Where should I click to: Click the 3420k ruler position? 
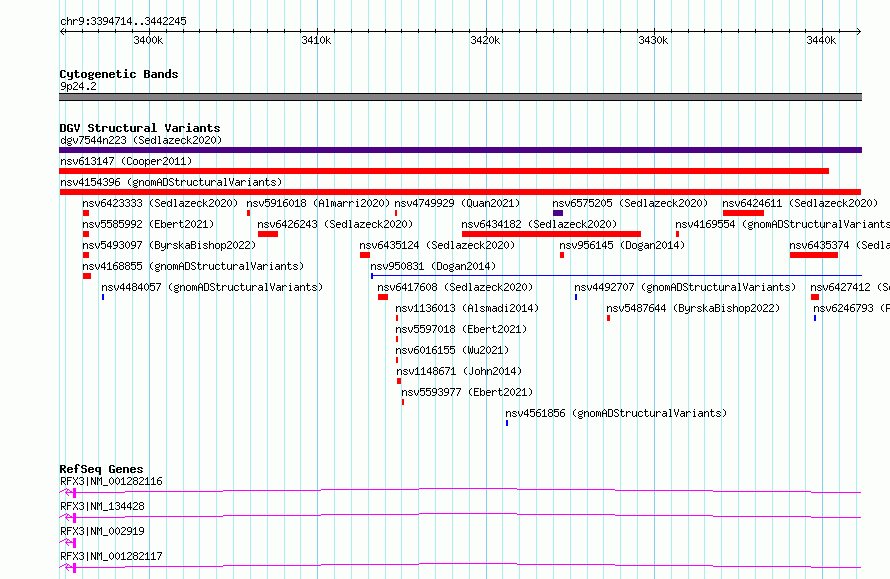coord(485,40)
